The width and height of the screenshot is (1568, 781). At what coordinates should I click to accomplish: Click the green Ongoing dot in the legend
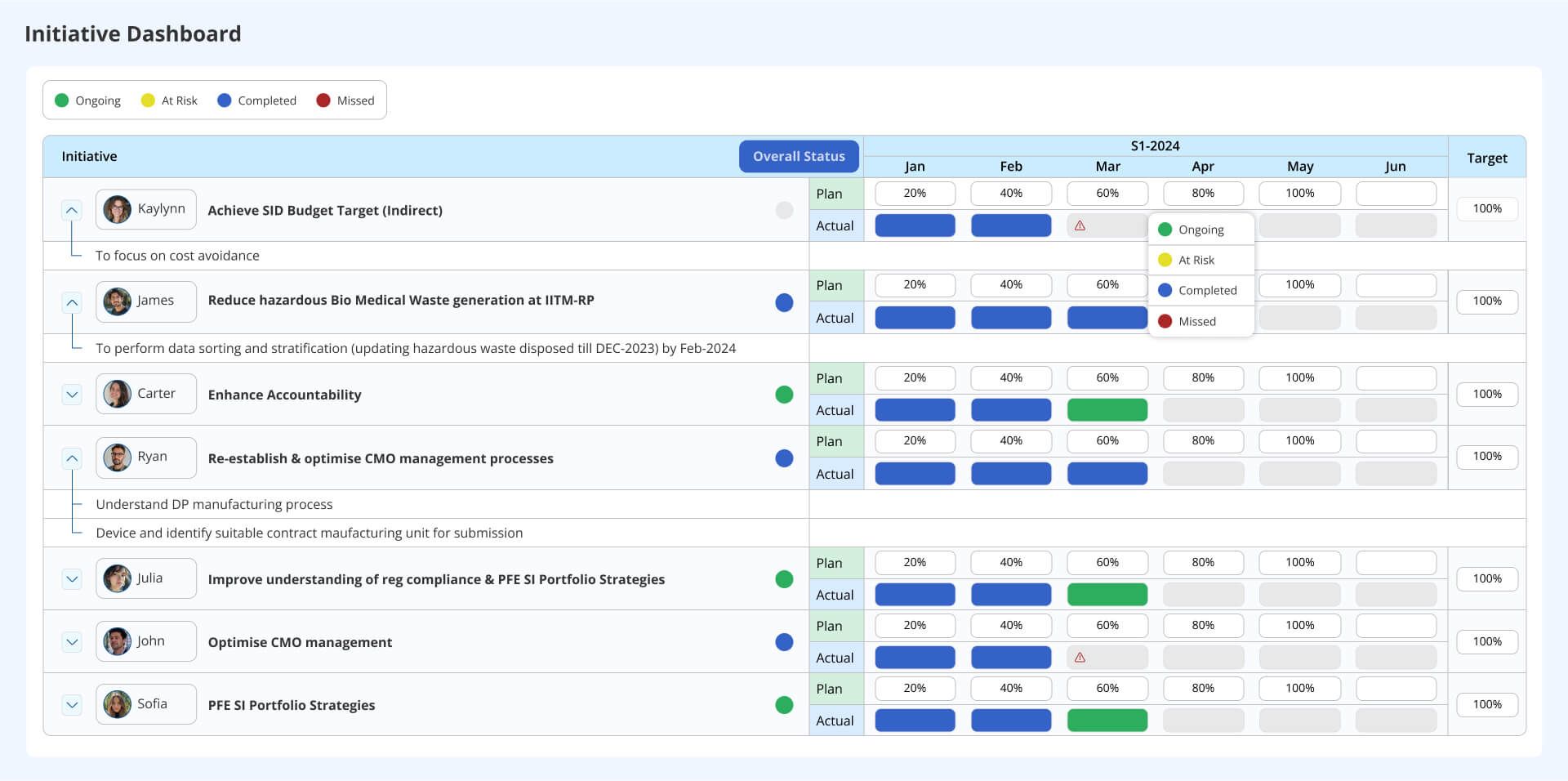click(61, 100)
